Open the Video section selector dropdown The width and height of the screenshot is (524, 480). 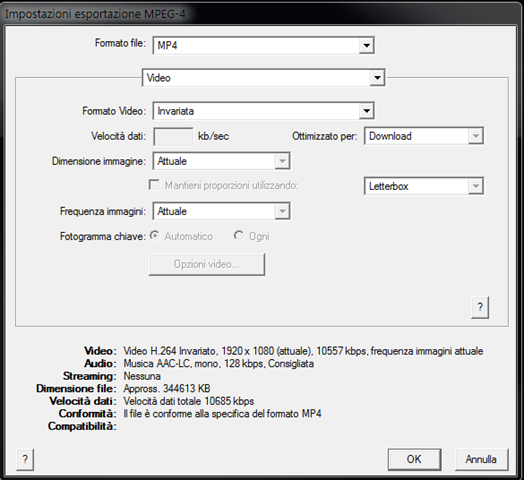(x=378, y=78)
